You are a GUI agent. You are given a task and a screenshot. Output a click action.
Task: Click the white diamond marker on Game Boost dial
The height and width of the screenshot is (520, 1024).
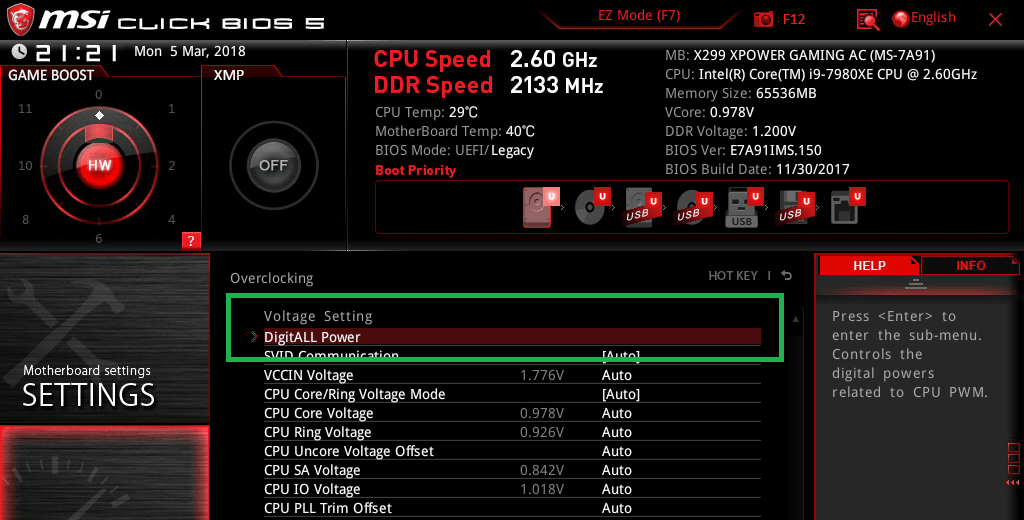(99, 116)
